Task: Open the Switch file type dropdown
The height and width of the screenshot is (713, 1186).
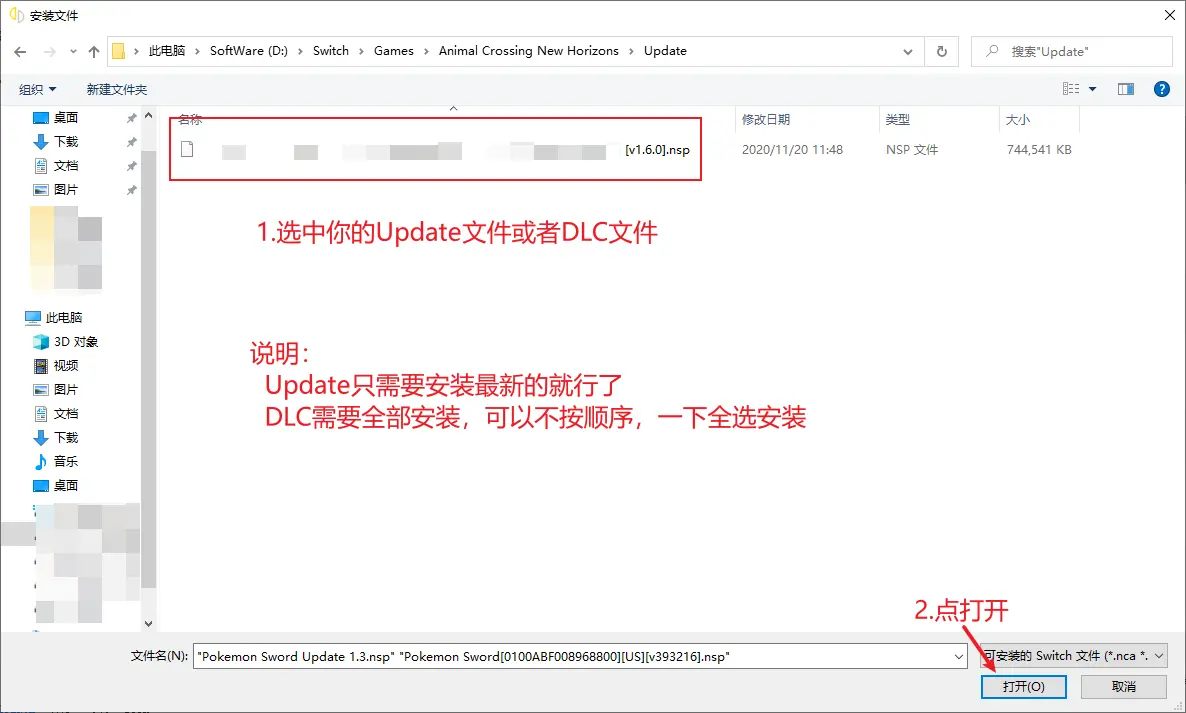Action: (1160, 656)
